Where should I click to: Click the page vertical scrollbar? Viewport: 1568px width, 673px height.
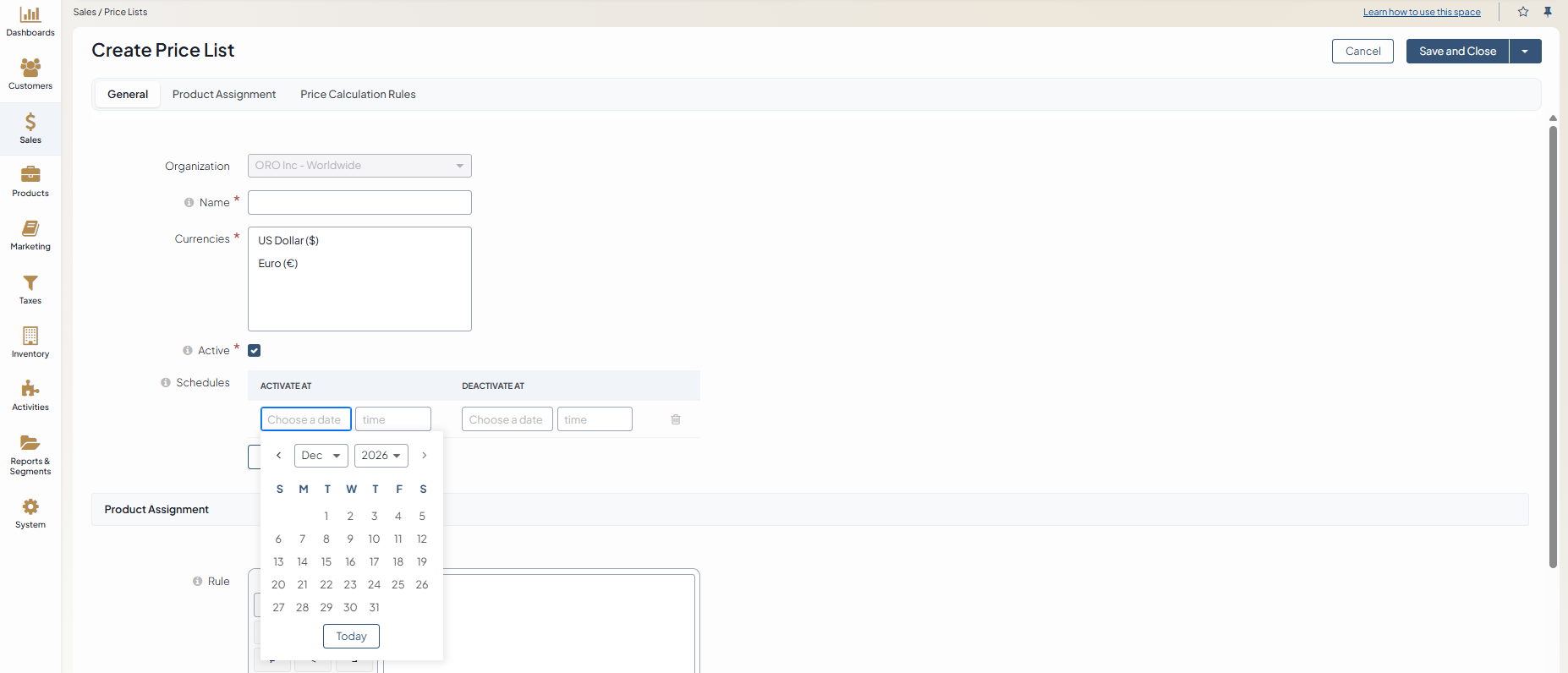pyautogui.click(x=1553, y=347)
